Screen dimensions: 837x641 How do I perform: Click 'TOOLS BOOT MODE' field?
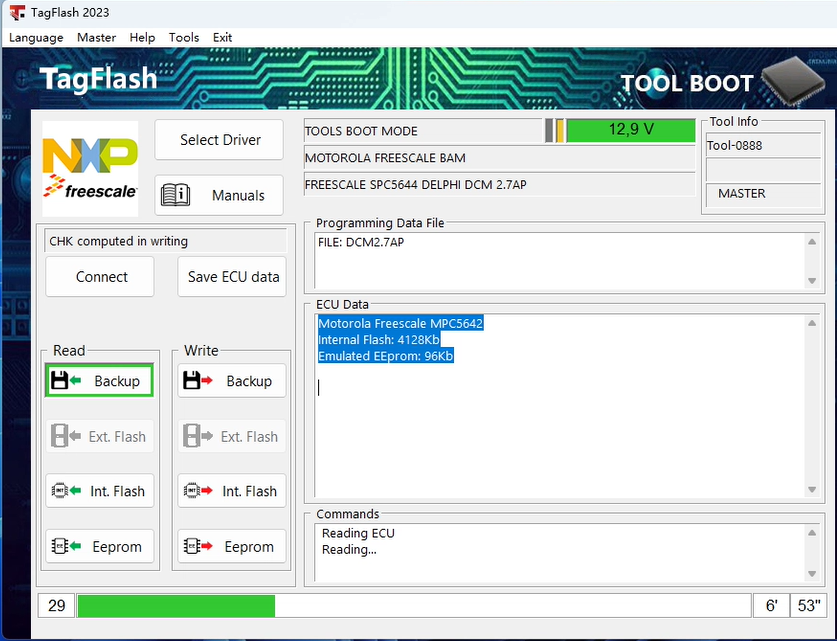(423, 131)
